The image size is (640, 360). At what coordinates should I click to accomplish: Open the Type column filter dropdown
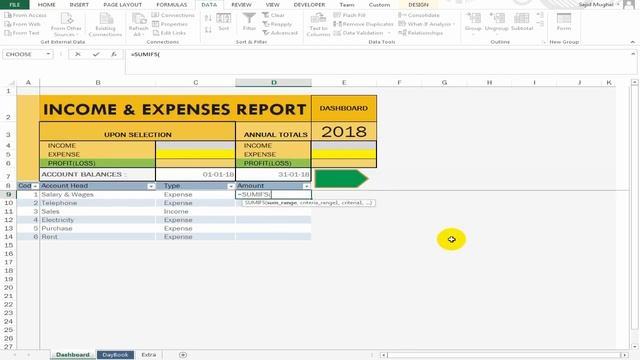click(231, 186)
